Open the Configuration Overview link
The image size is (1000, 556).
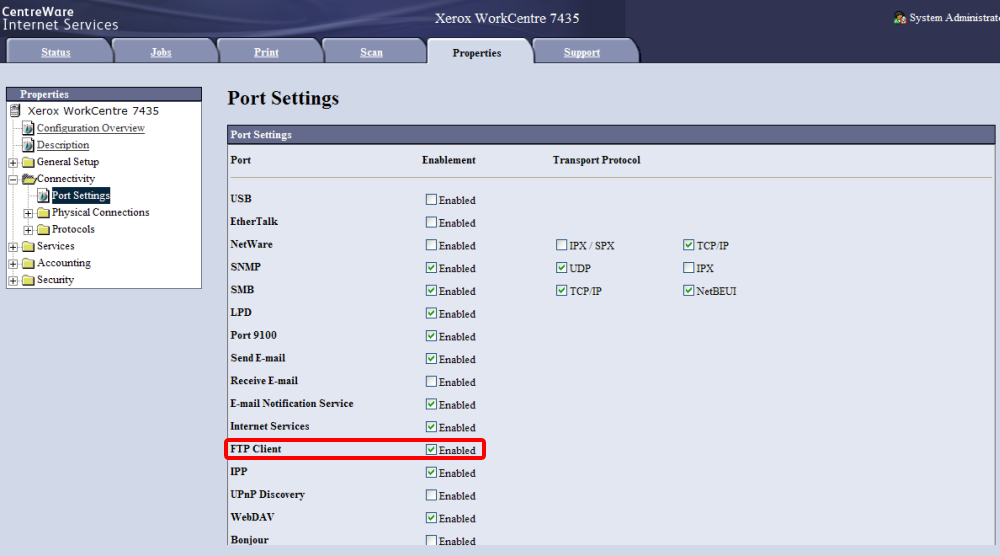pyautogui.click(x=91, y=128)
